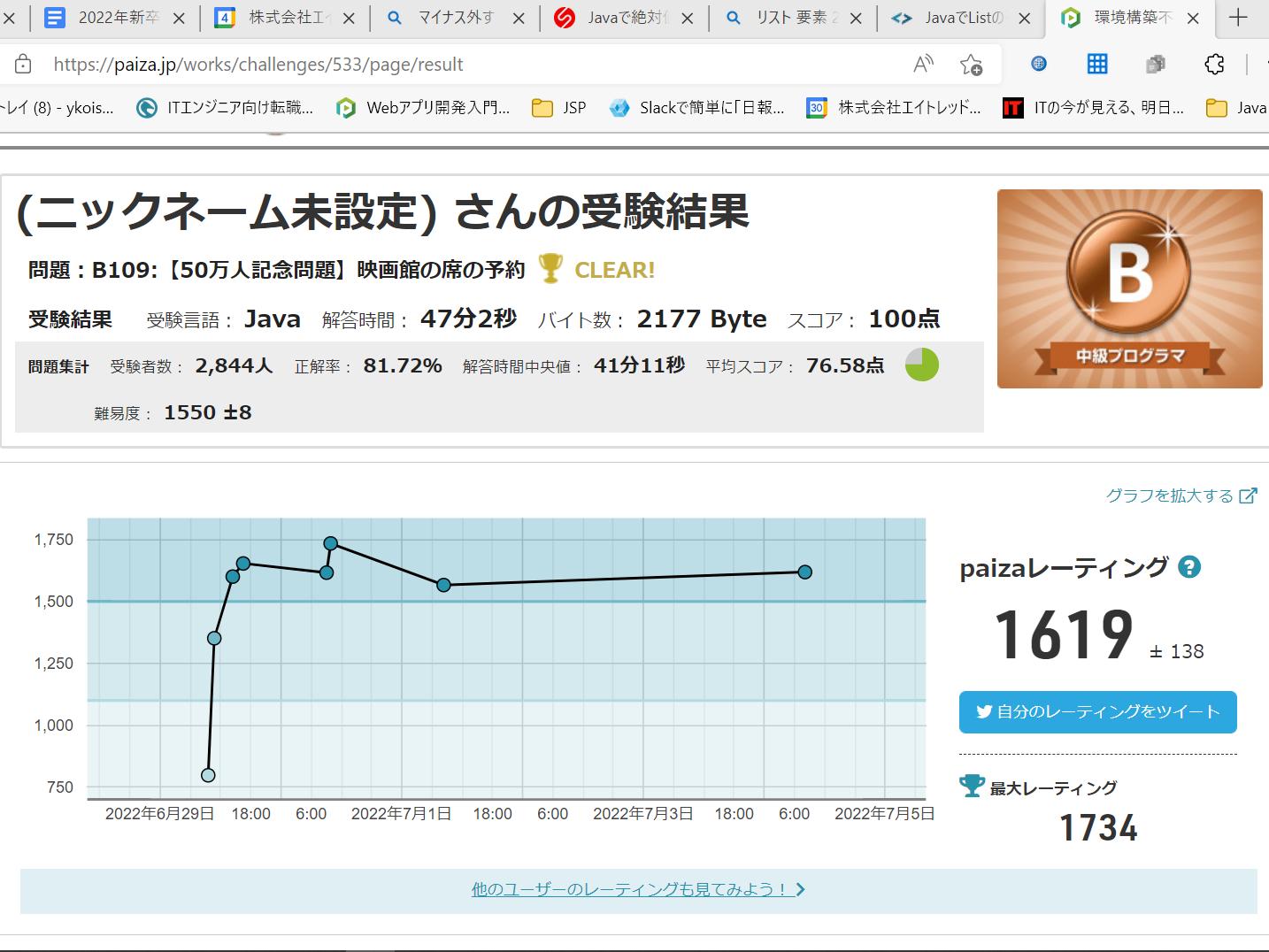Open the Java bookmarks folder

1236,108
